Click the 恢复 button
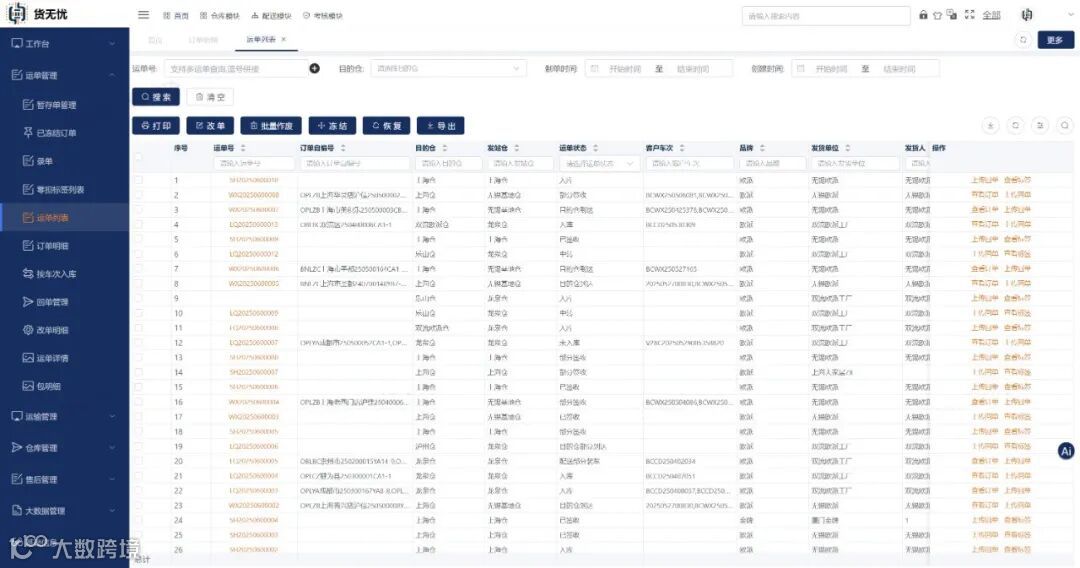 386,125
